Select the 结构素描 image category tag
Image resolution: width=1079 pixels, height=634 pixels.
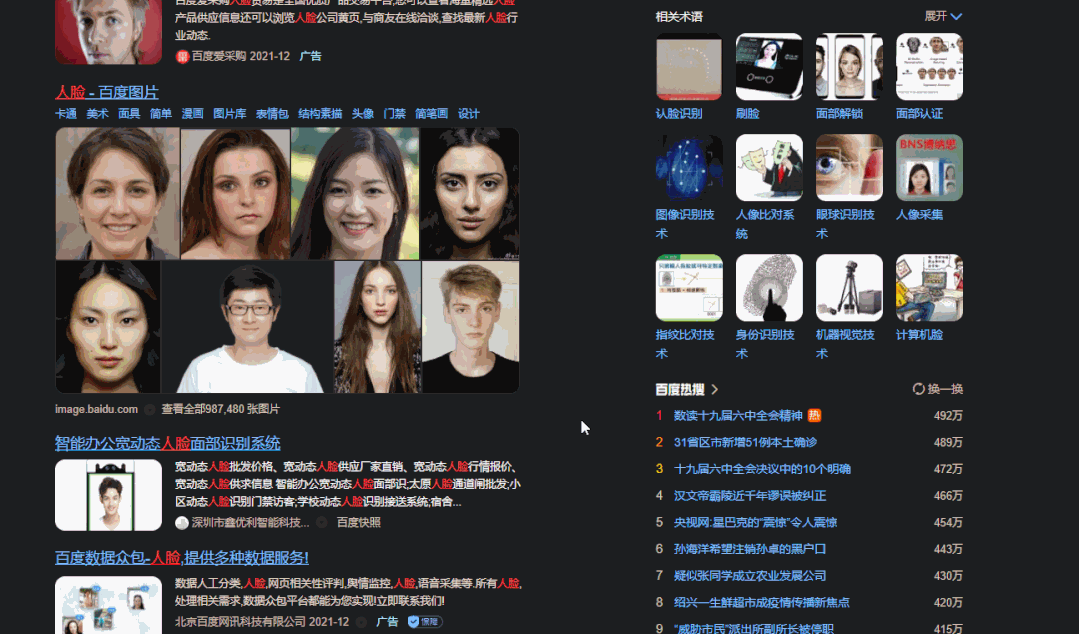coord(320,114)
